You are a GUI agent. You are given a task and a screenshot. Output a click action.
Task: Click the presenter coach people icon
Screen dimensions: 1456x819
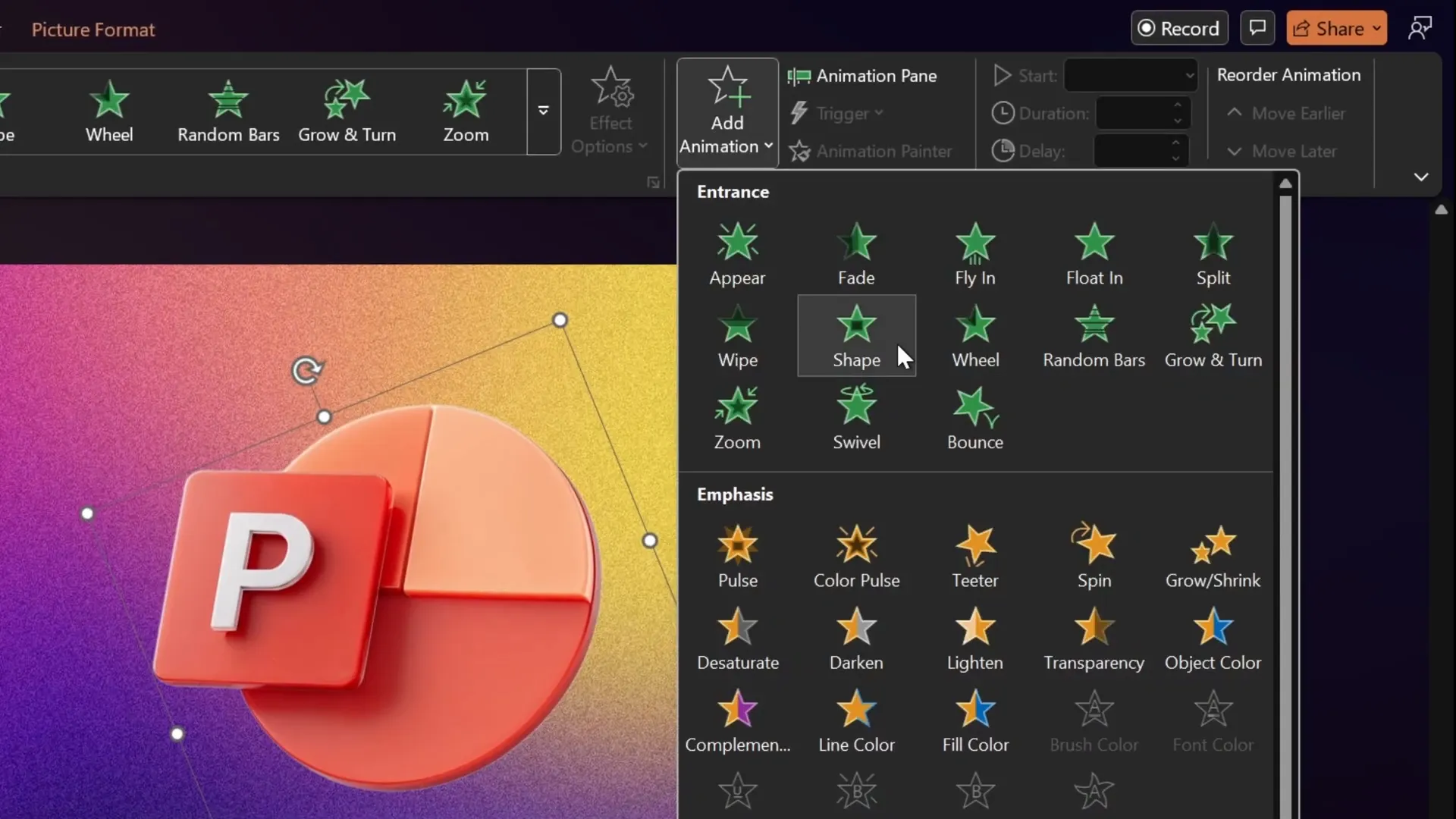(1420, 28)
